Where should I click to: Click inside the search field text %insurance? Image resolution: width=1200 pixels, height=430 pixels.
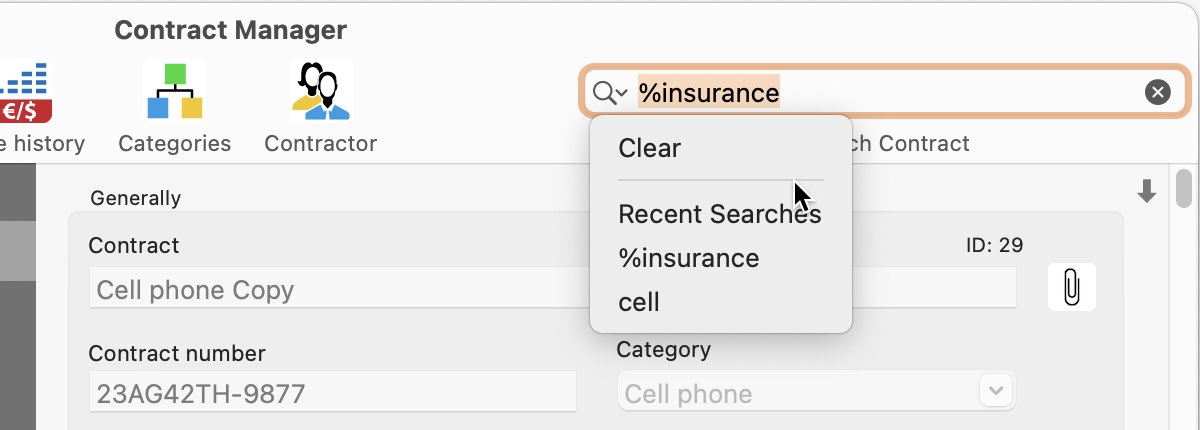[x=709, y=93]
